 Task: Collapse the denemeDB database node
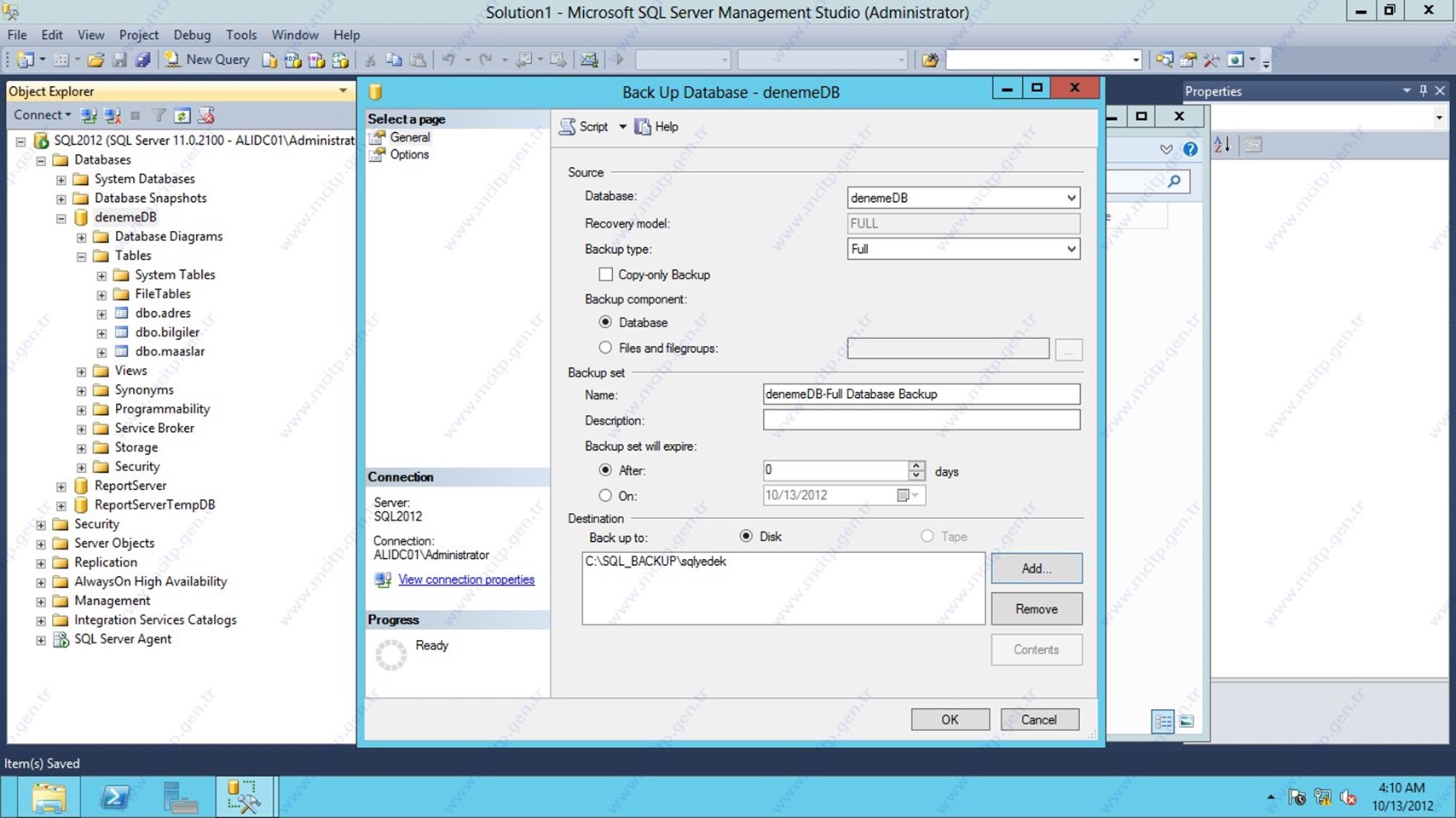[61, 218]
